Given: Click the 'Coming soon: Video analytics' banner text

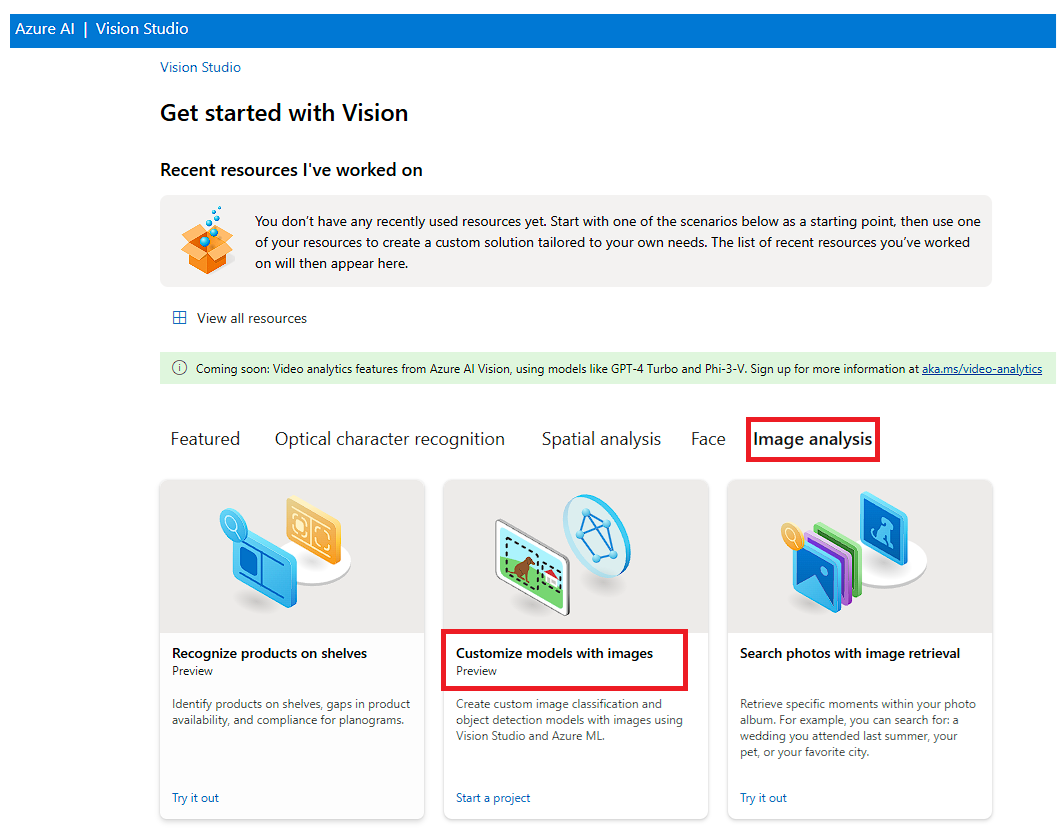Looking at the screenshot, I should point(557,369).
